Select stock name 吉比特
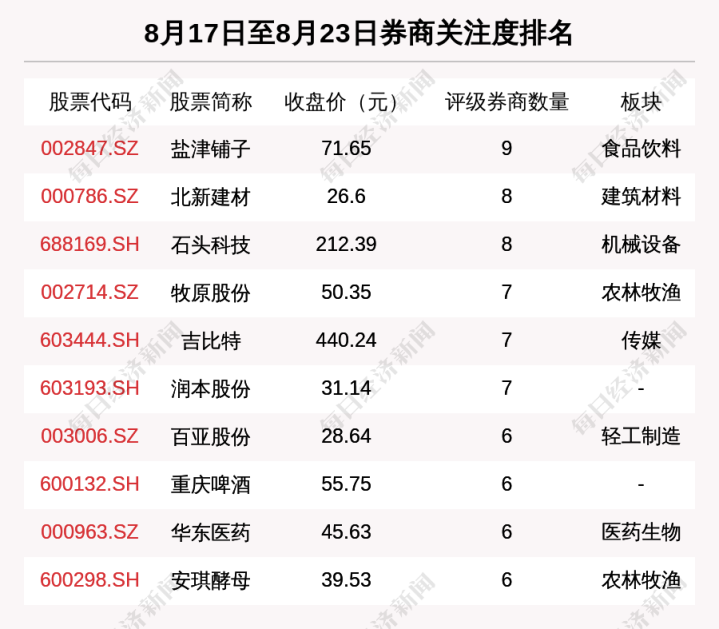 click(211, 341)
